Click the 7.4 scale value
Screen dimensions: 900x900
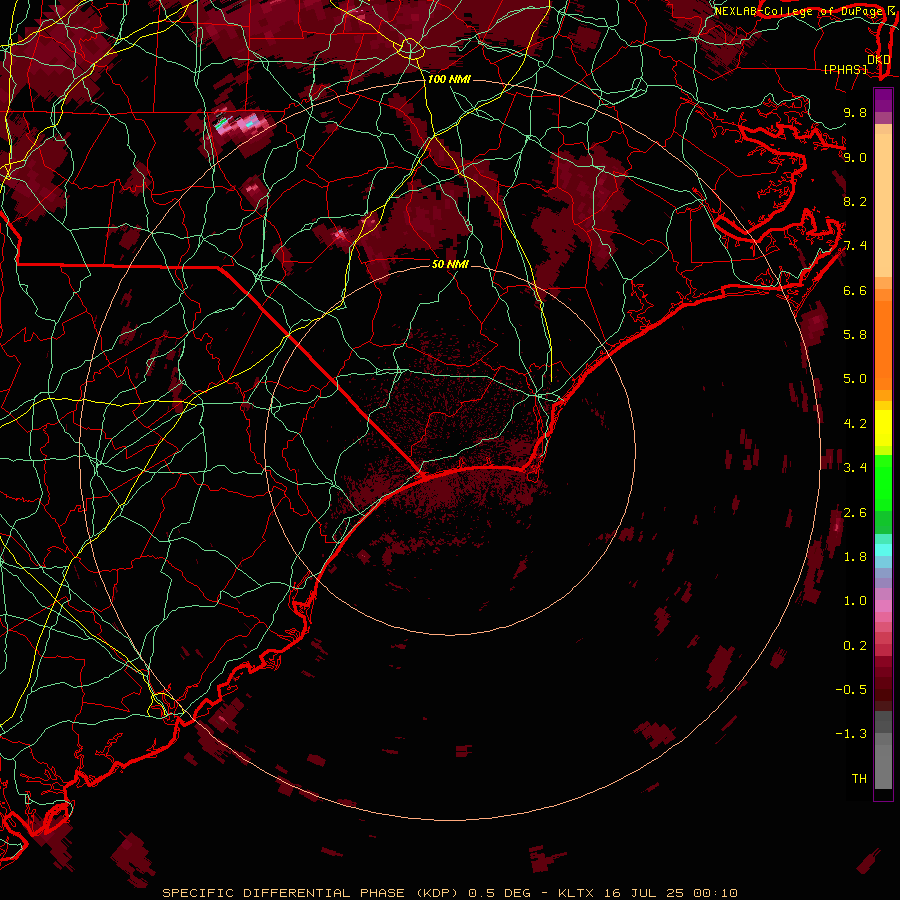(855, 246)
